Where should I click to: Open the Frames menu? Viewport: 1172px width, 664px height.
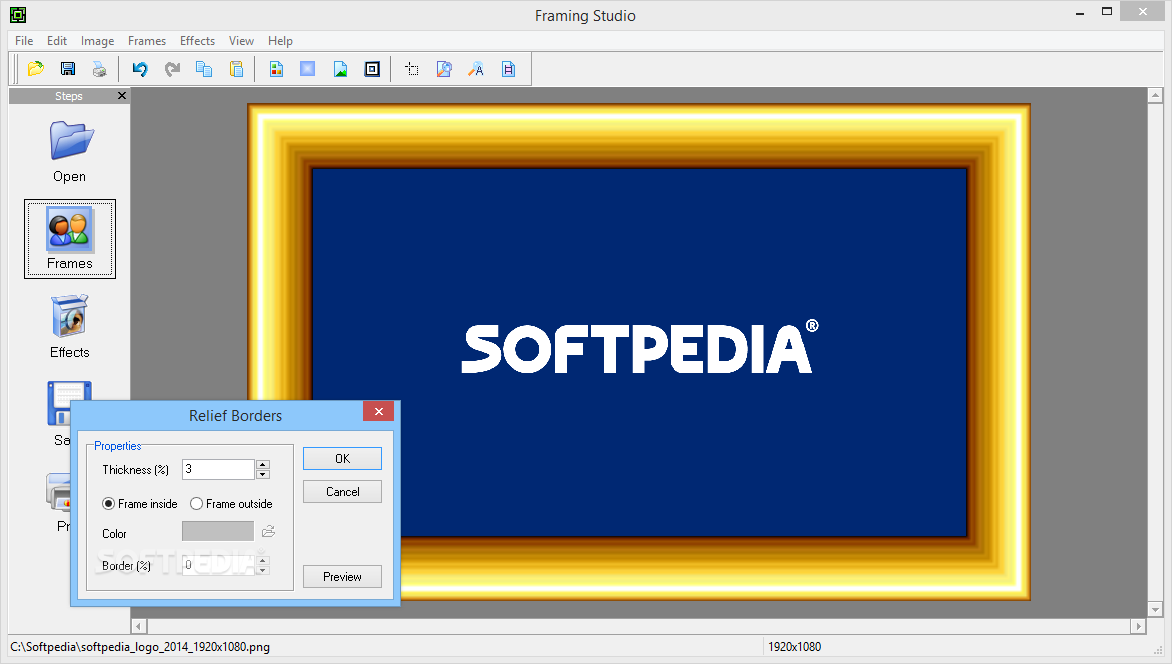coord(146,40)
